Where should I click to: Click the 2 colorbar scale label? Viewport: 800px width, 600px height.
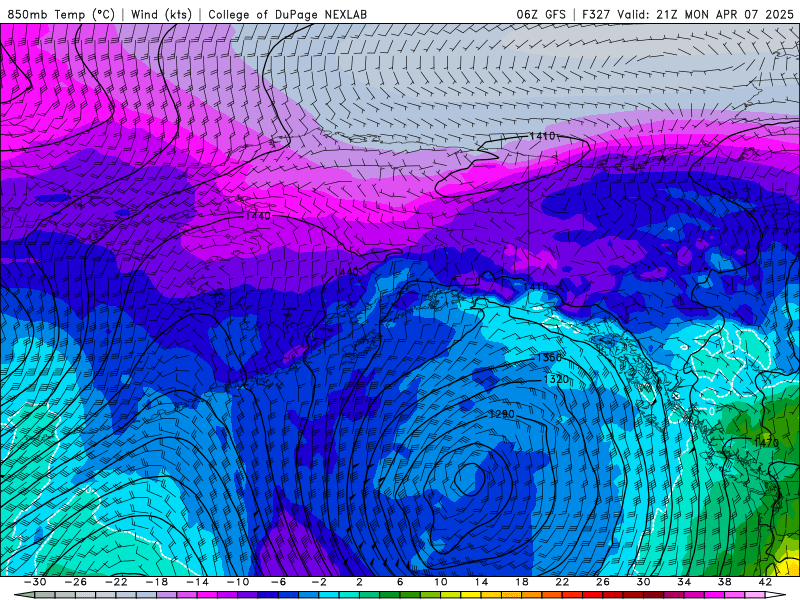click(x=359, y=582)
